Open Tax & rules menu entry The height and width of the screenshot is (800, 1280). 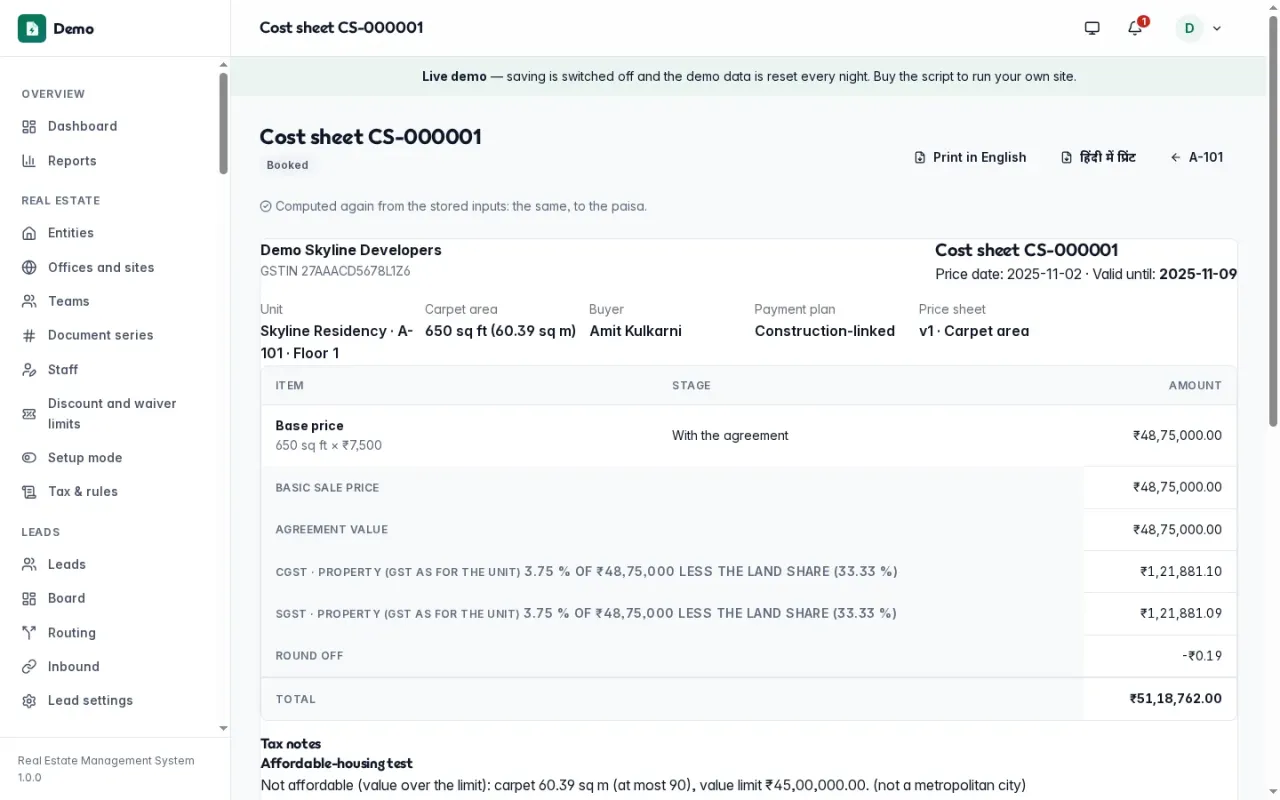(110, 492)
